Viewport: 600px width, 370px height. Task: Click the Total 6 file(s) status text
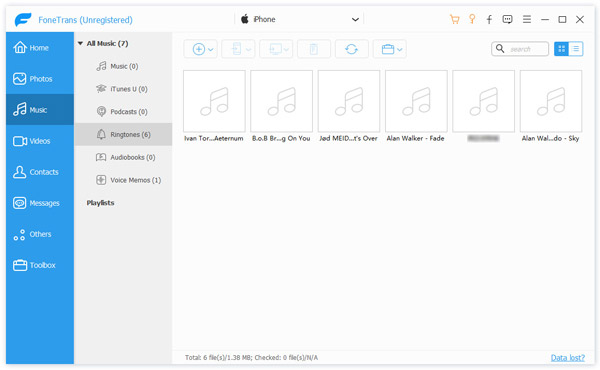pos(251,358)
